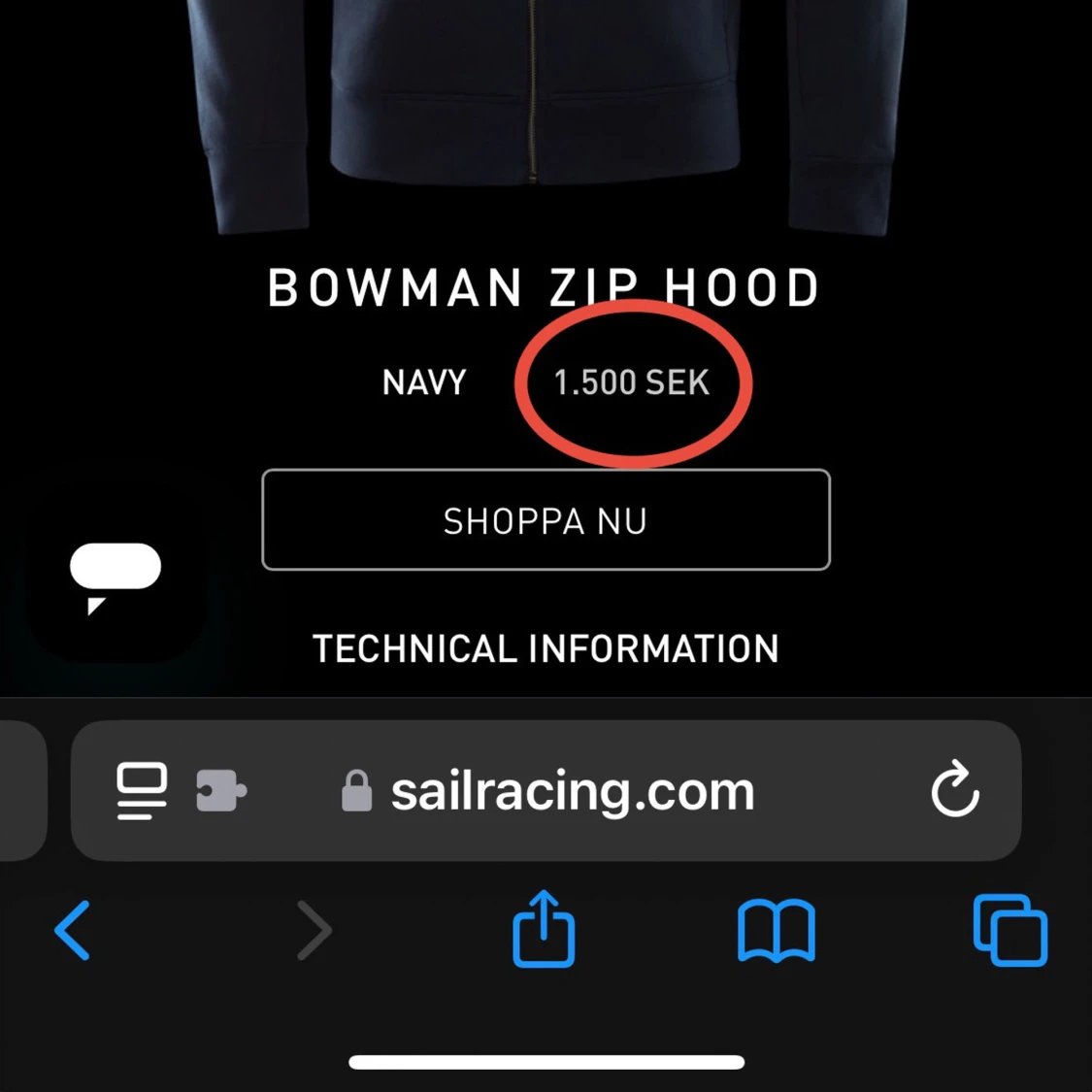Show all open tabs overview
This screenshot has height=1092, width=1092.
pos(1010,931)
